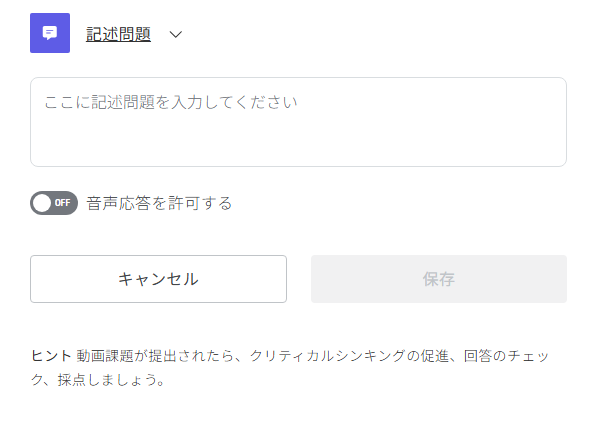The height and width of the screenshot is (430, 613).
Task: Click the キャンセル button
Action: tap(158, 279)
